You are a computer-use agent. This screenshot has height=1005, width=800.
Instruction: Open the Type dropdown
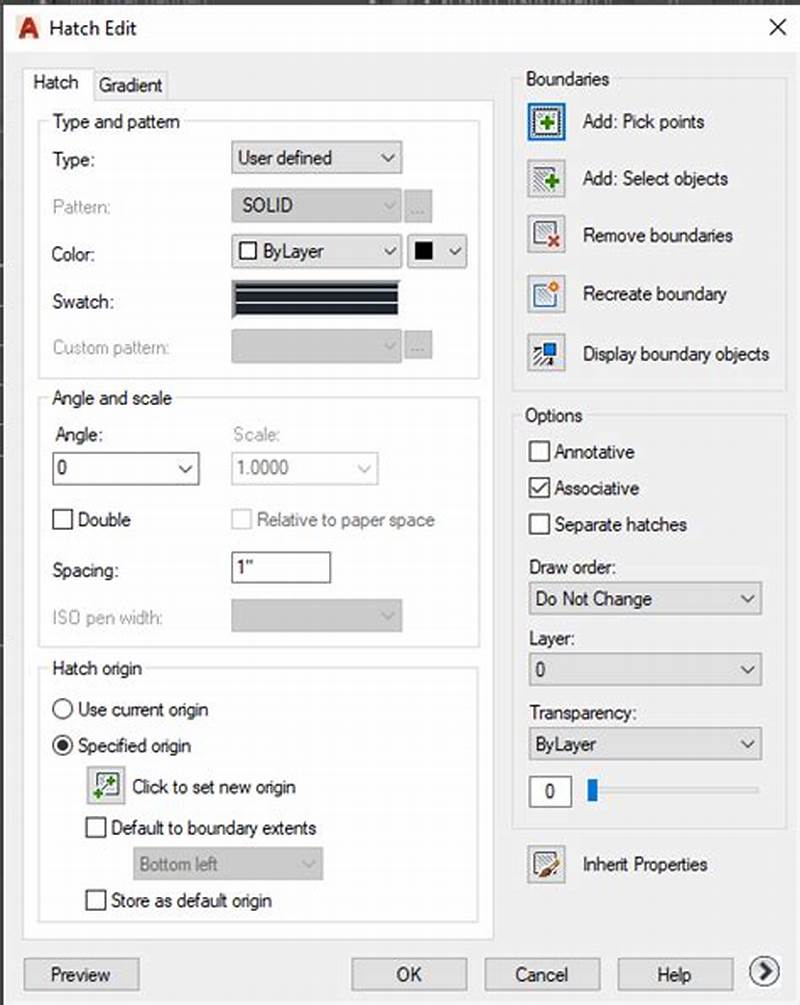coord(316,158)
